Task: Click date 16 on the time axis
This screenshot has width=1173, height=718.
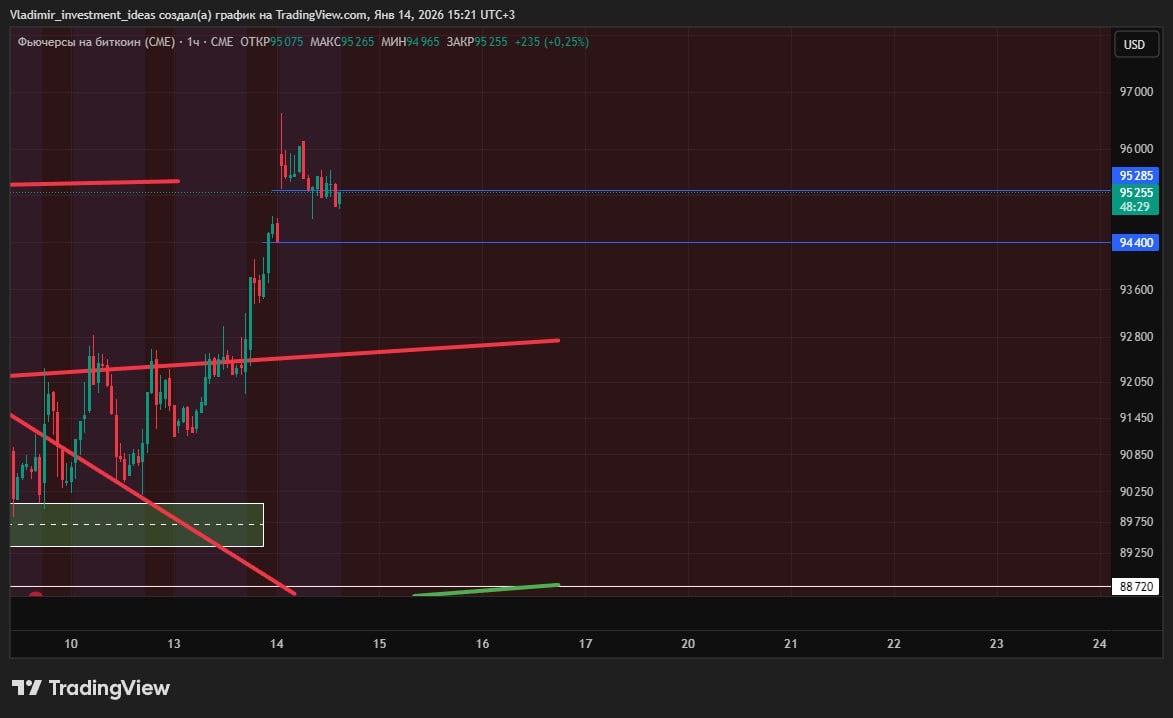Action: coord(483,643)
